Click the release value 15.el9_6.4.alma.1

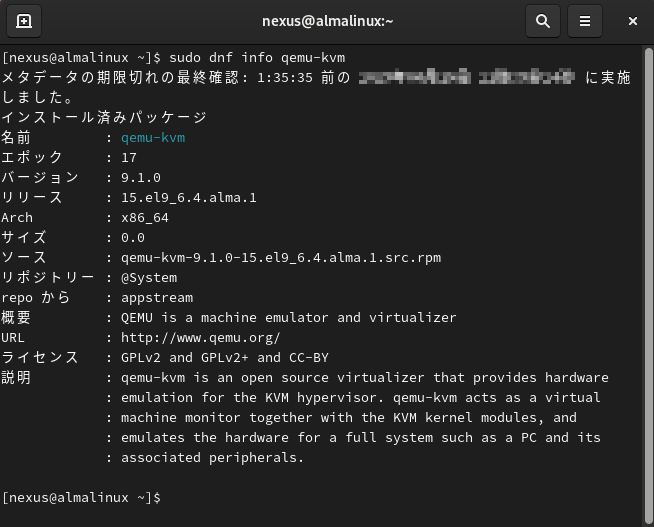(189, 198)
